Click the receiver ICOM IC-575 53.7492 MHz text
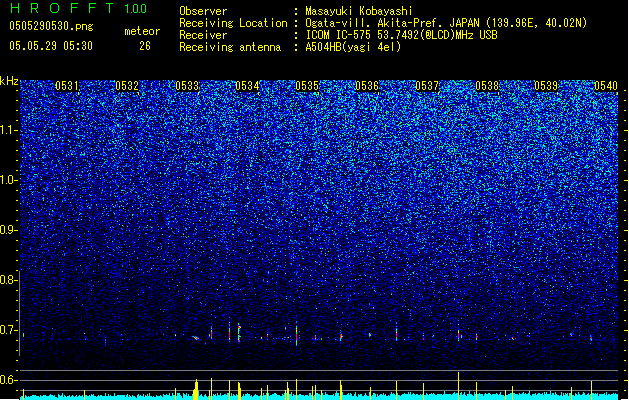 coord(401,35)
